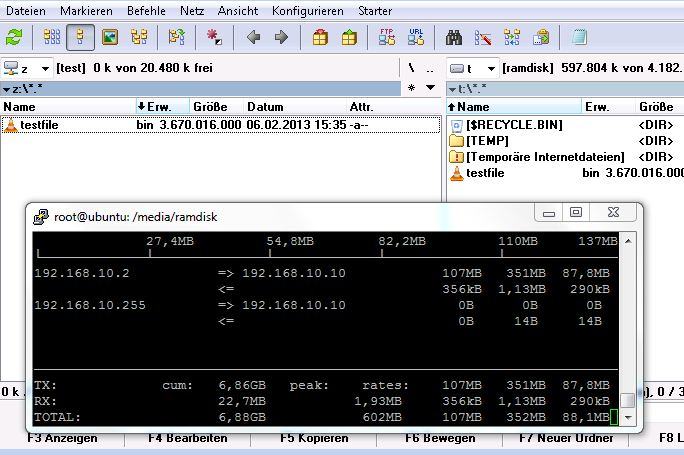The width and height of the screenshot is (684, 455).
Task: Open the directory hotlist asterisk button
Action: tap(411, 88)
